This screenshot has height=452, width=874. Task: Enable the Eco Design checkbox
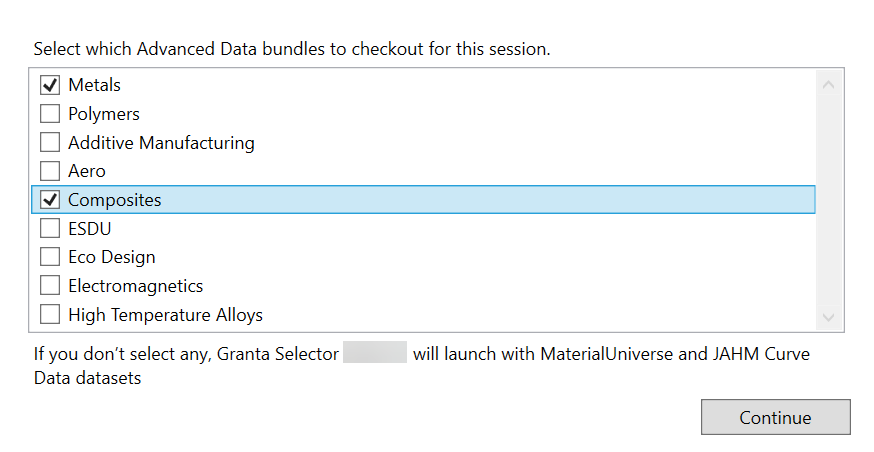pyautogui.click(x=50, y=257)
